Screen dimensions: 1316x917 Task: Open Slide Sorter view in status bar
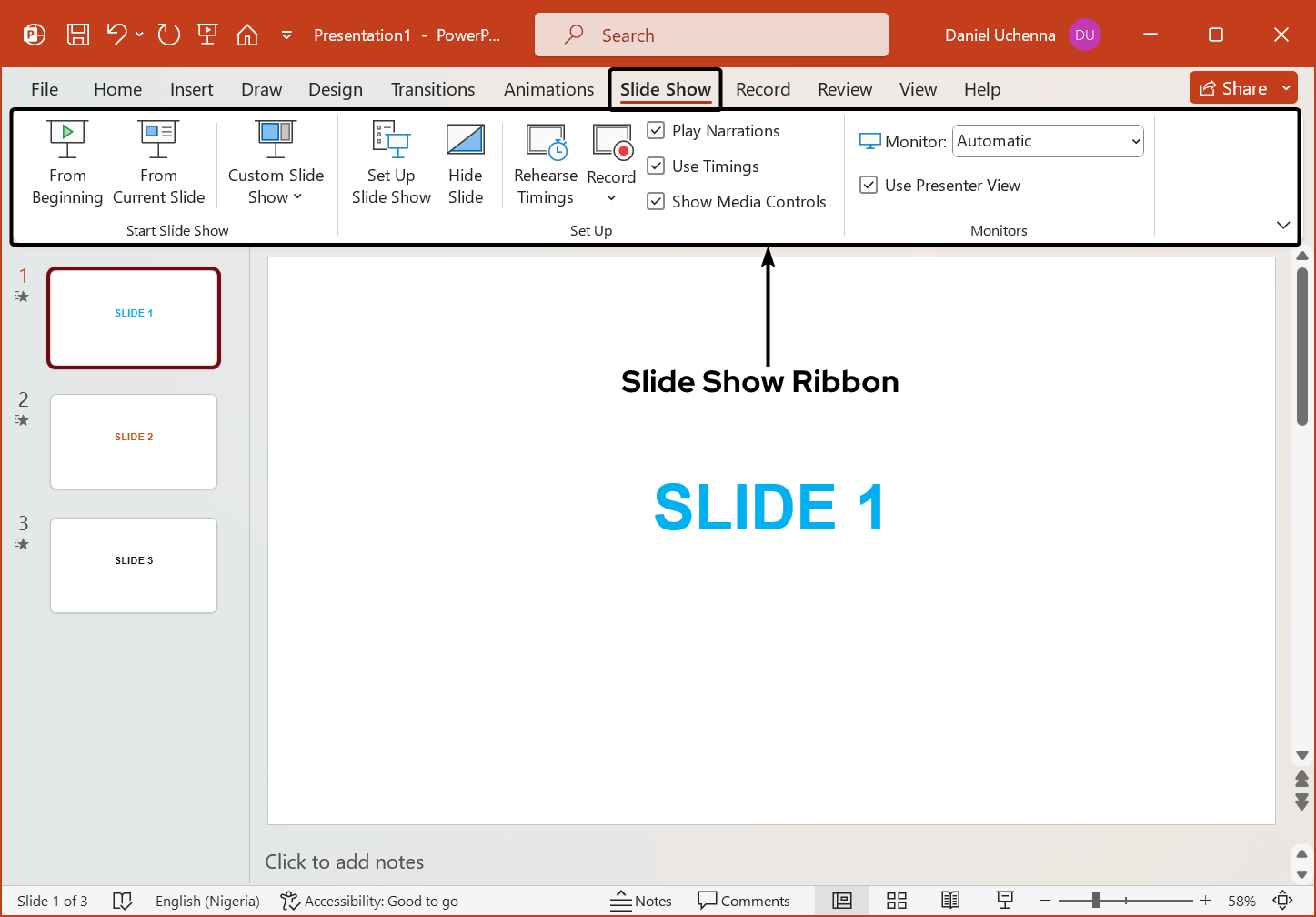coord(897,901)
